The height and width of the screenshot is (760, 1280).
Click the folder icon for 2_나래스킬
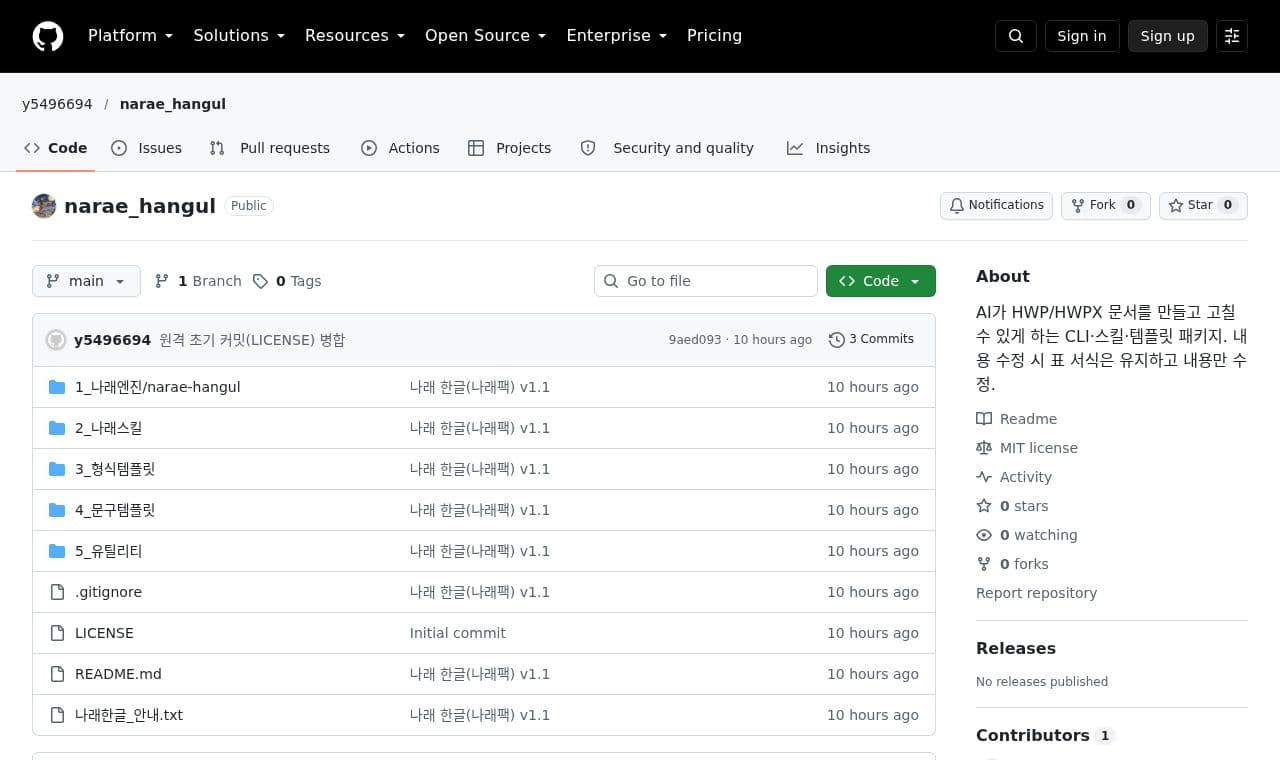57,428
